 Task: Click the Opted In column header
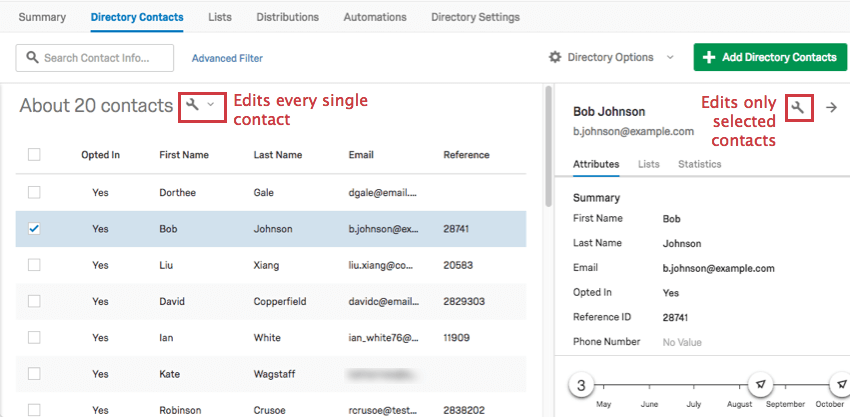click(100, 155)
